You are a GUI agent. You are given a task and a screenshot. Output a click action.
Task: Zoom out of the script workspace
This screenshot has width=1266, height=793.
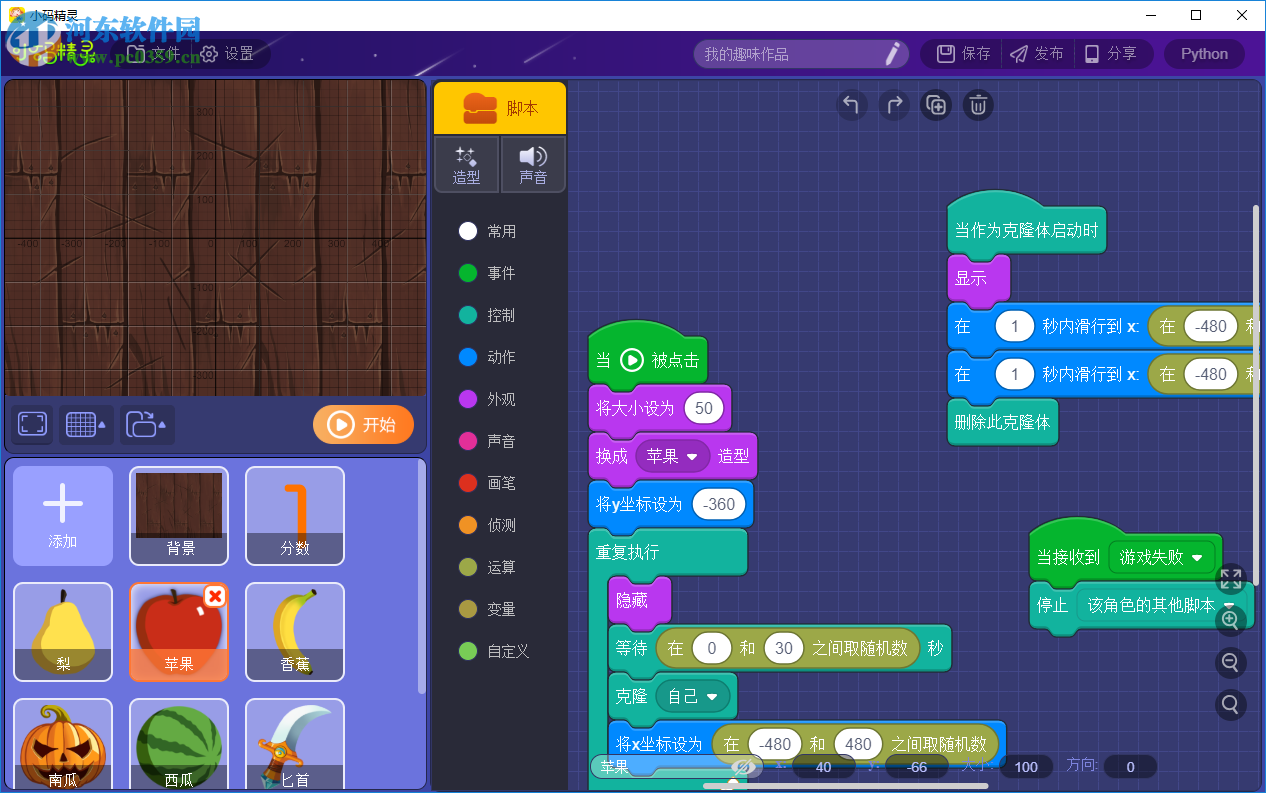tap(1230, 662)
